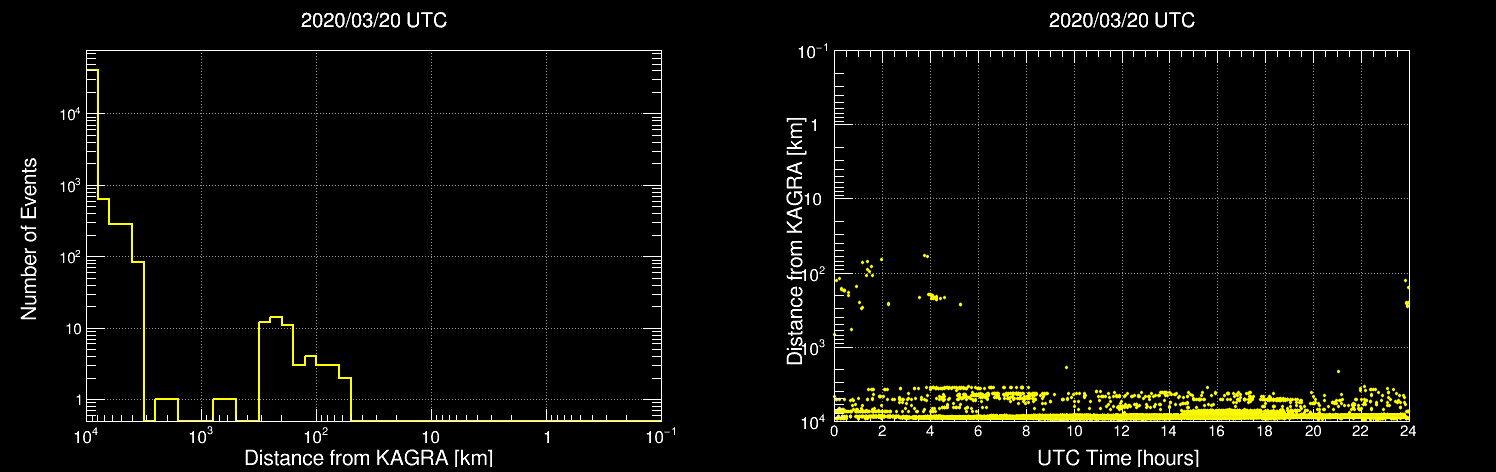The height and width of the screenshot is (472, 1496).
Task: Click the right plot title '2020/03/20 UTC'
Action: click(1121, 19)
